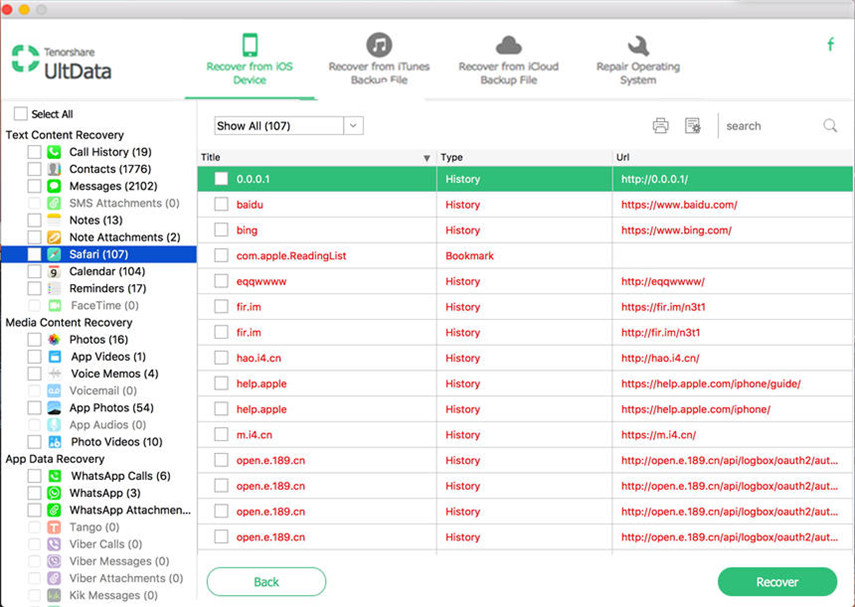Tick the Call History checkbox

coord(34,152)
